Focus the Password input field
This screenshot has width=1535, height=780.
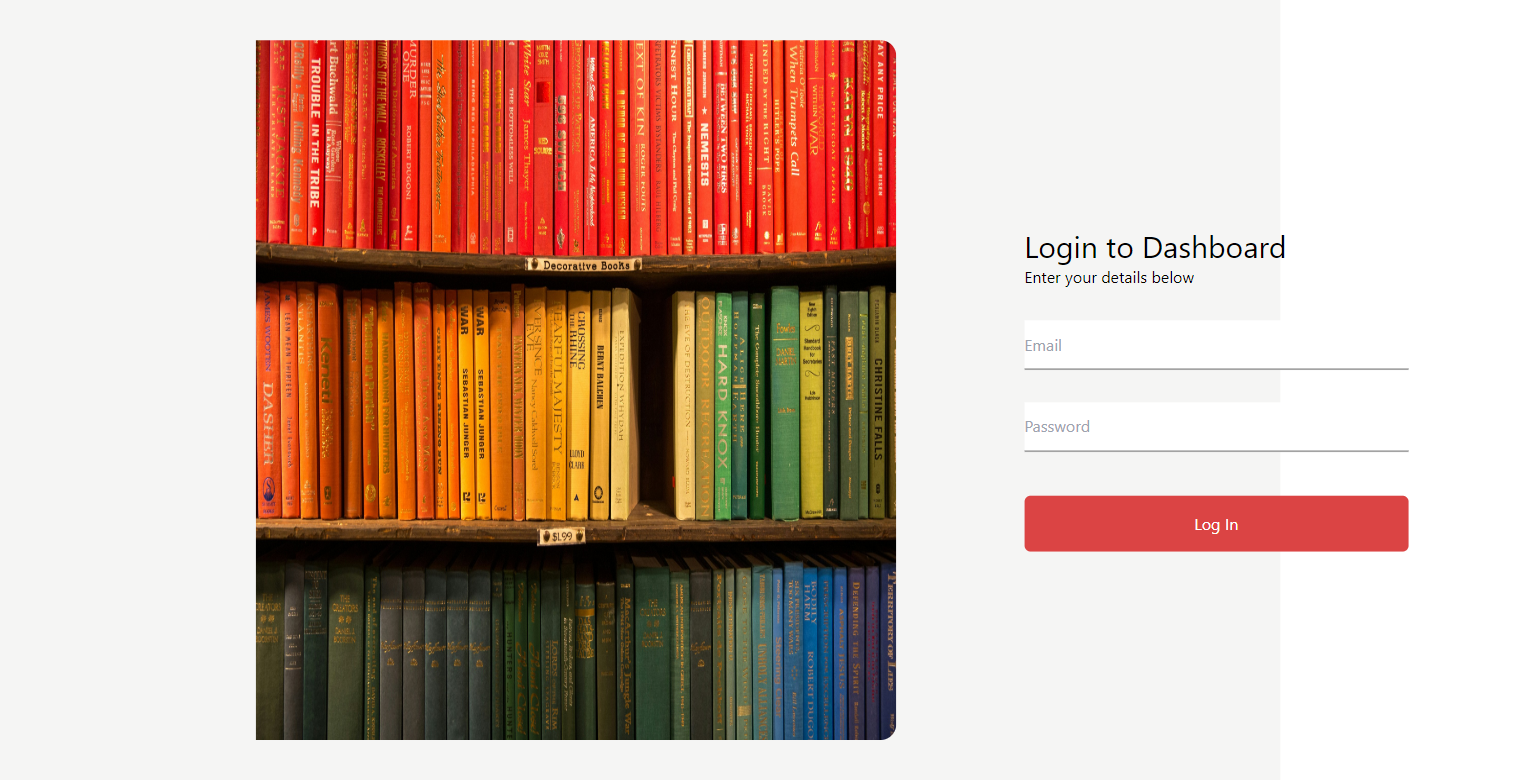tap(1216, 427)
